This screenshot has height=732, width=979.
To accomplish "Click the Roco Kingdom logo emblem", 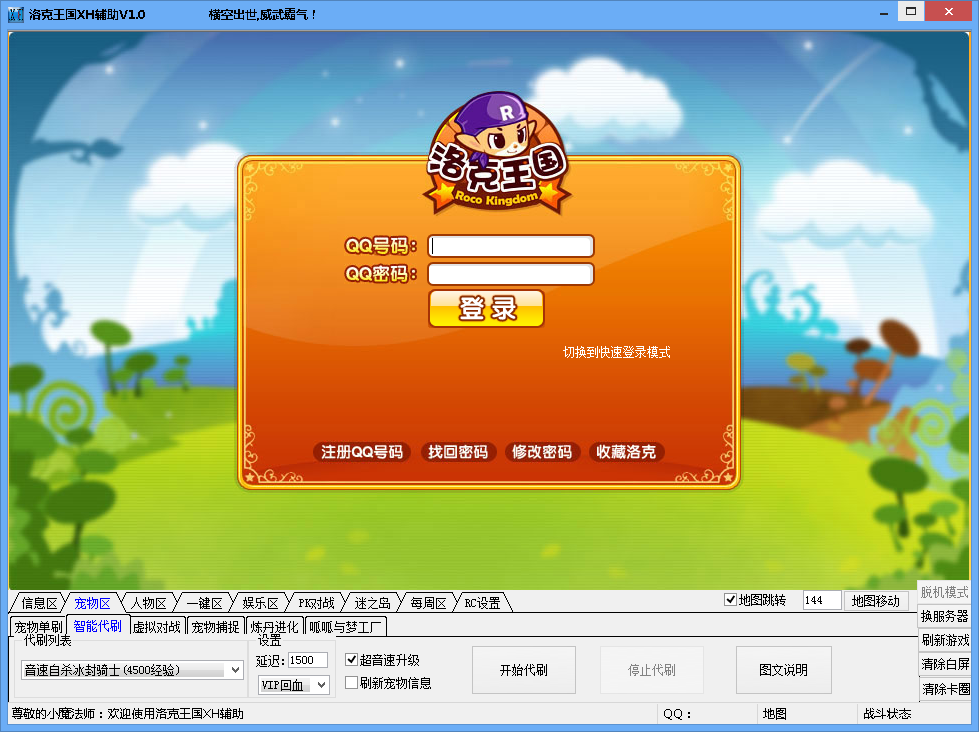I will [497, 154].
